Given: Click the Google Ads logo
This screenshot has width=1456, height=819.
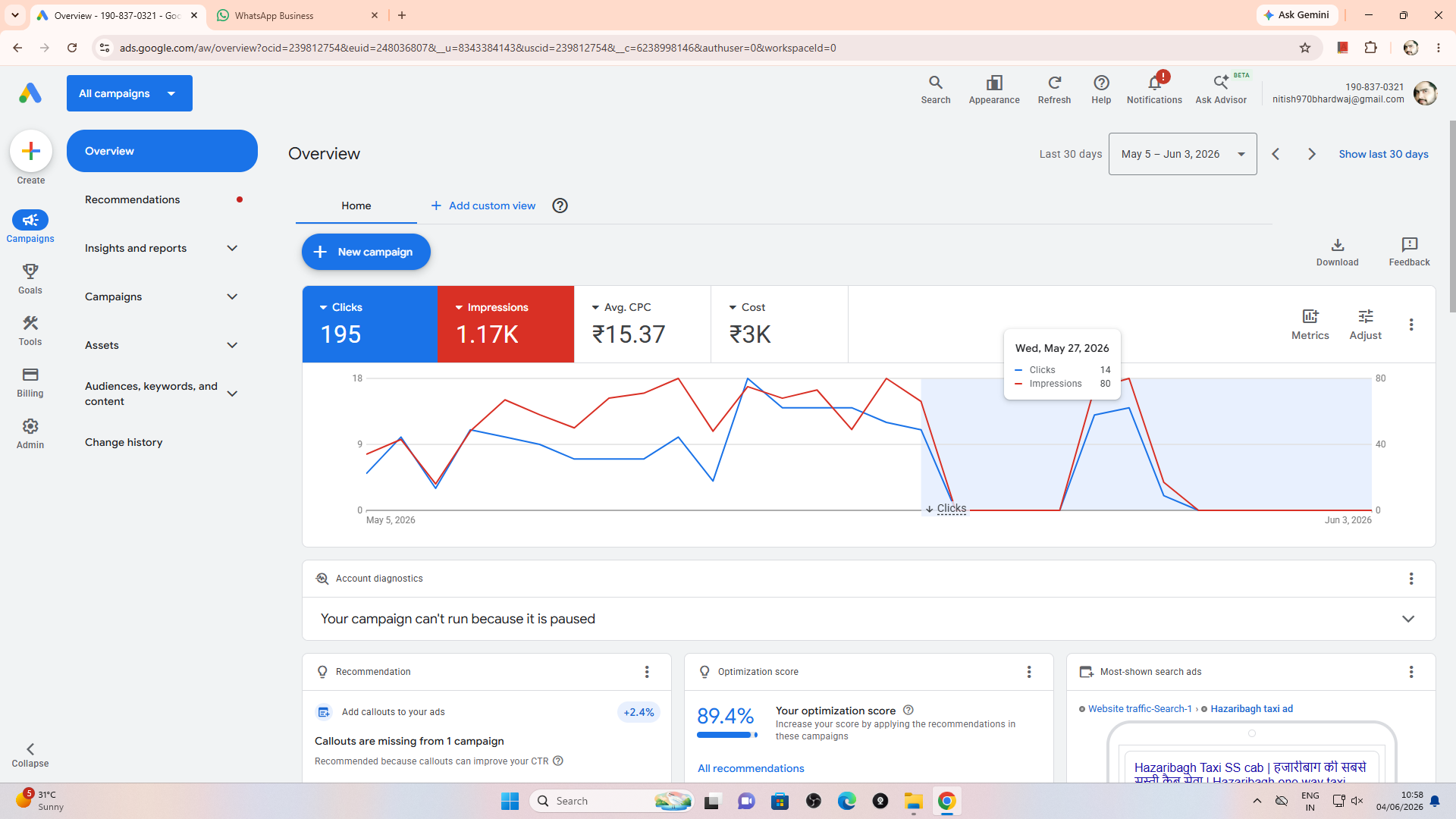Looking at the screenshot, I should (30, 93).
